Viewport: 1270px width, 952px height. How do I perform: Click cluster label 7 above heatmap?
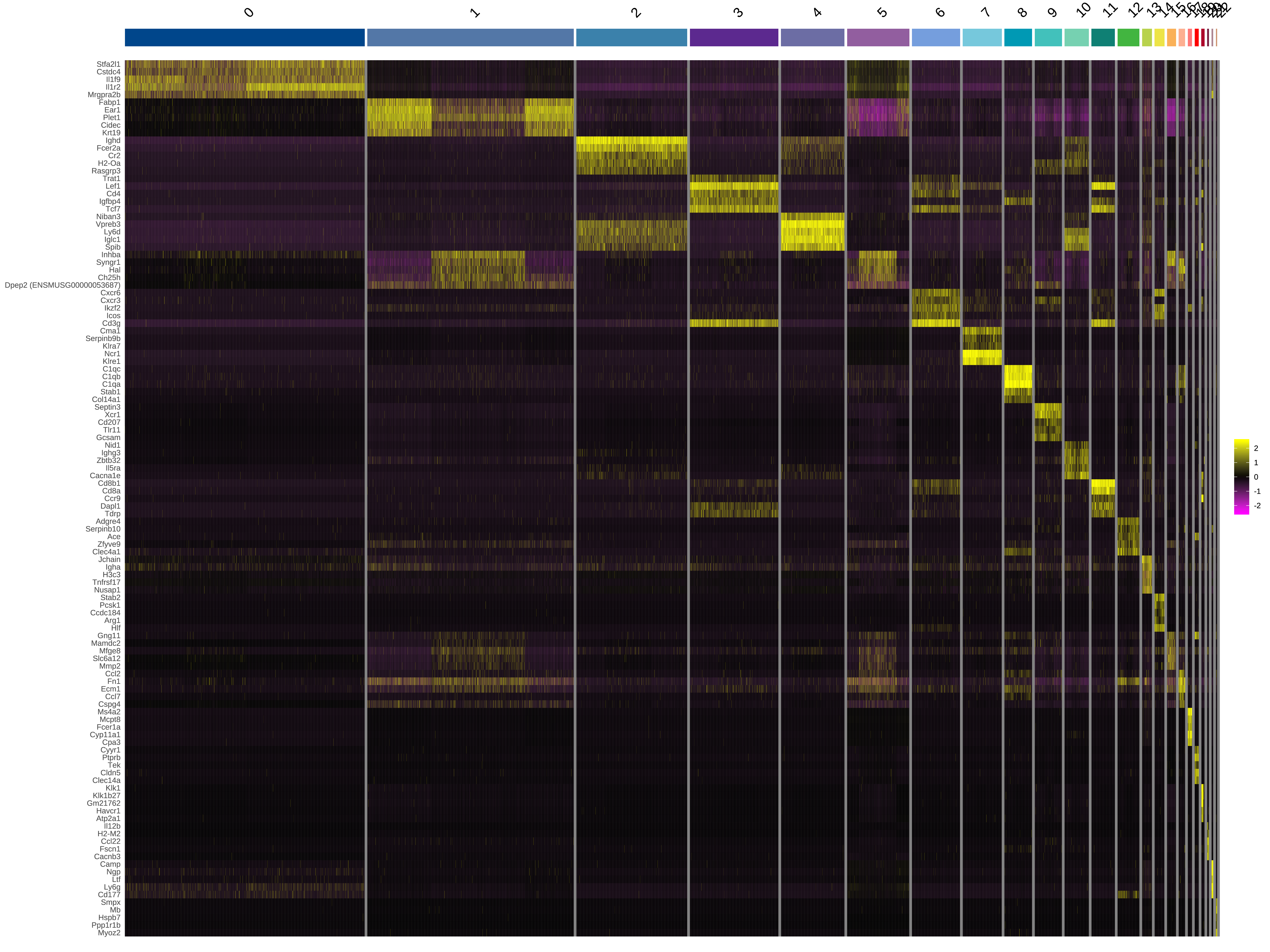[985, 13]
